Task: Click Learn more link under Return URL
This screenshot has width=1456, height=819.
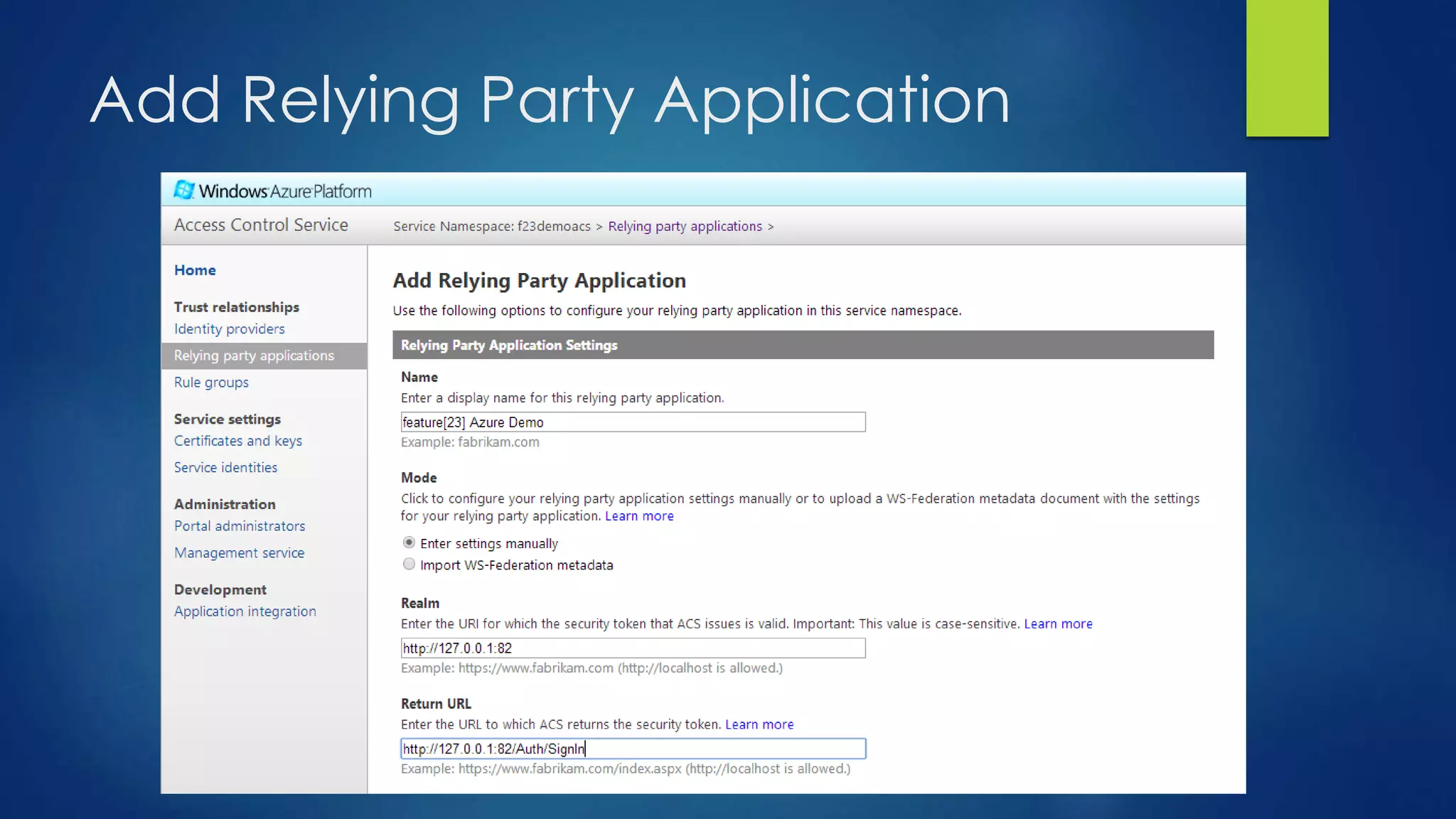Action: (x=759, y=724)
